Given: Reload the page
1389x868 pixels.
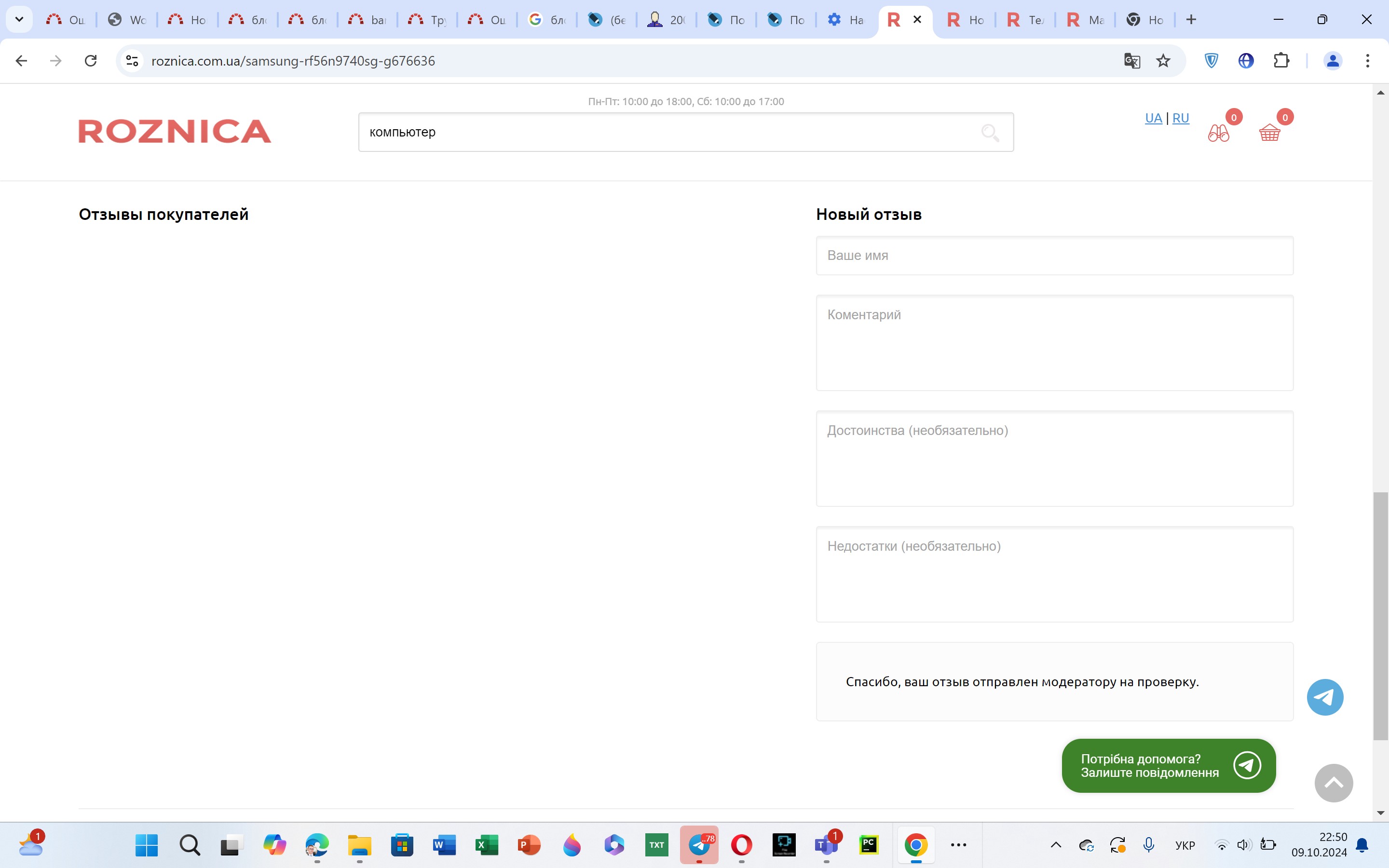Looking at the screenshot, I should tap(91, 61).
